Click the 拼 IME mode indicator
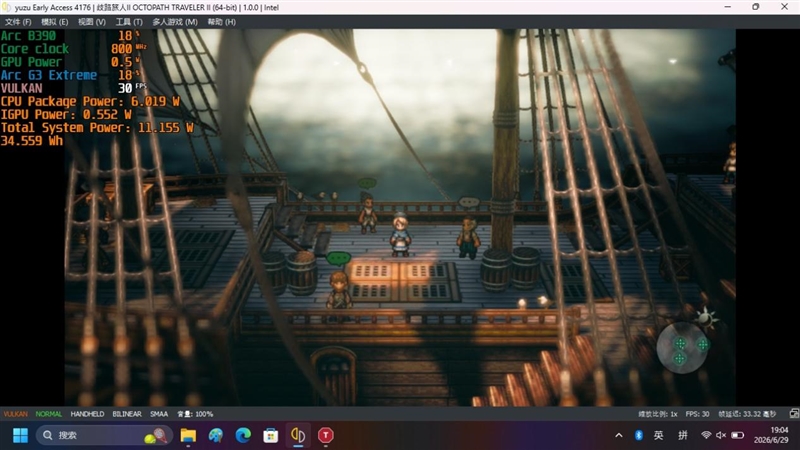 point(683,435)
